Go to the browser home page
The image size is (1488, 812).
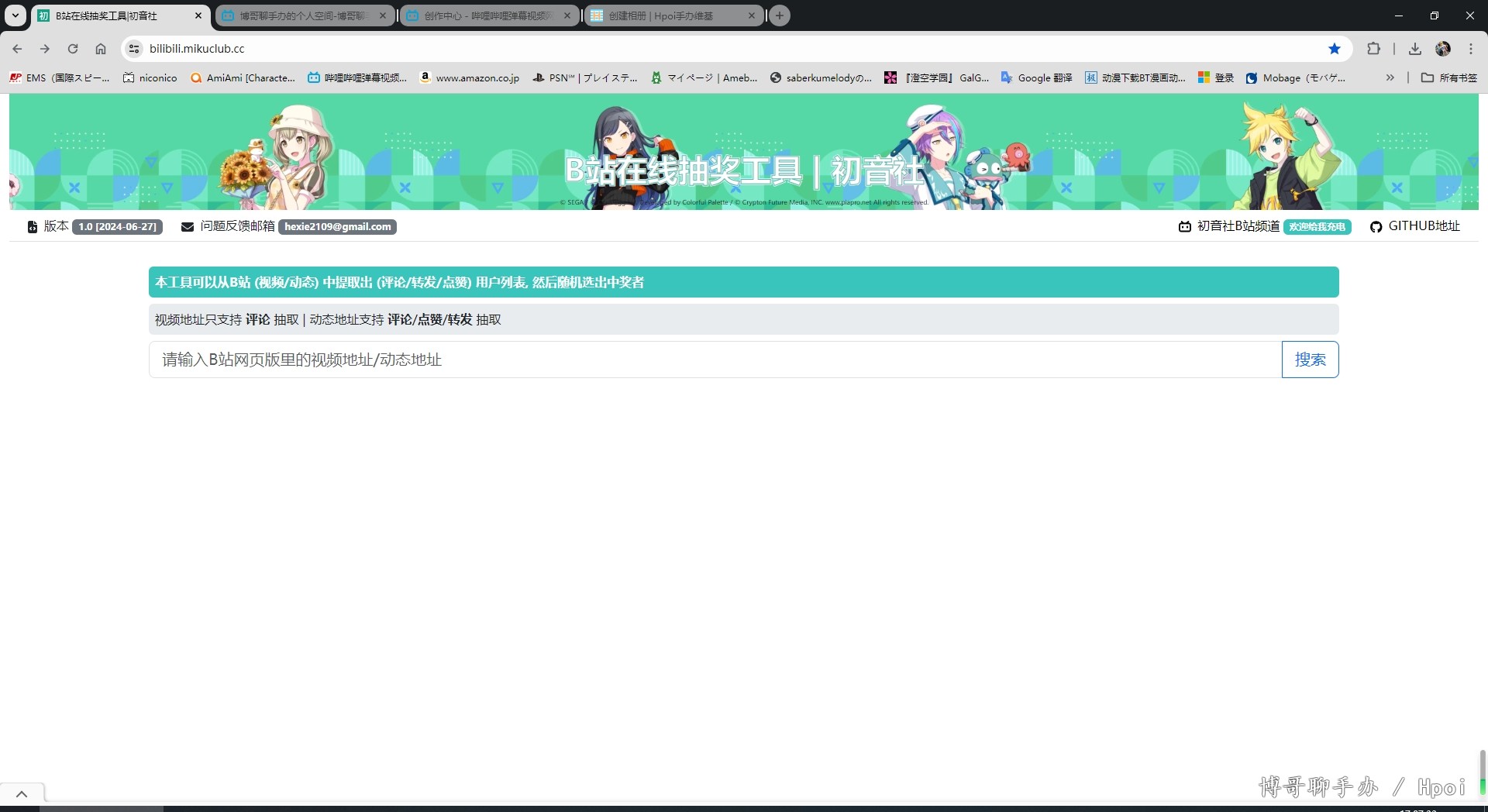click(101, 49)
